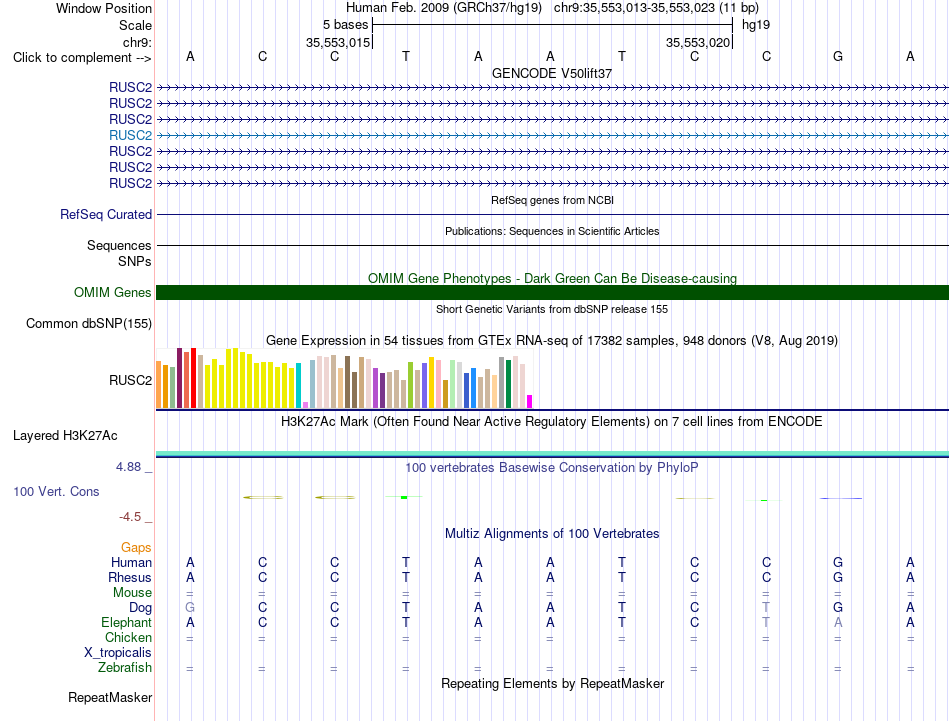Click the RUSC2 label beside the GTEx bar chart

pos(130,380)
